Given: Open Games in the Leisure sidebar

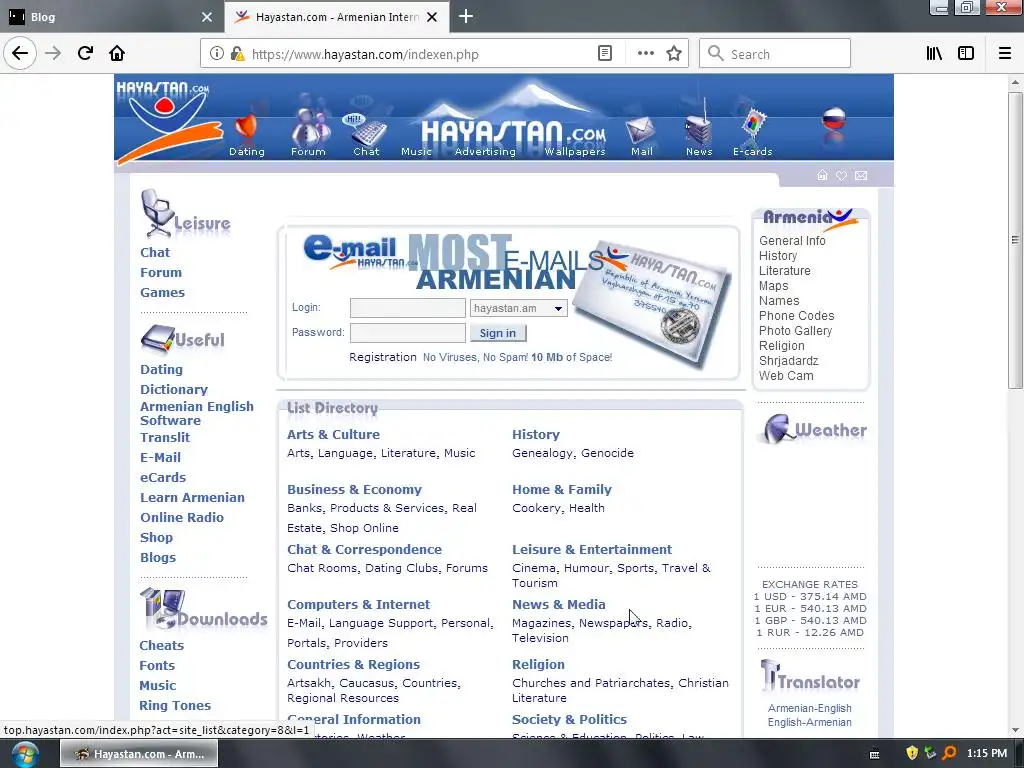Looking at the screenshot, I should tap(162, 293).
